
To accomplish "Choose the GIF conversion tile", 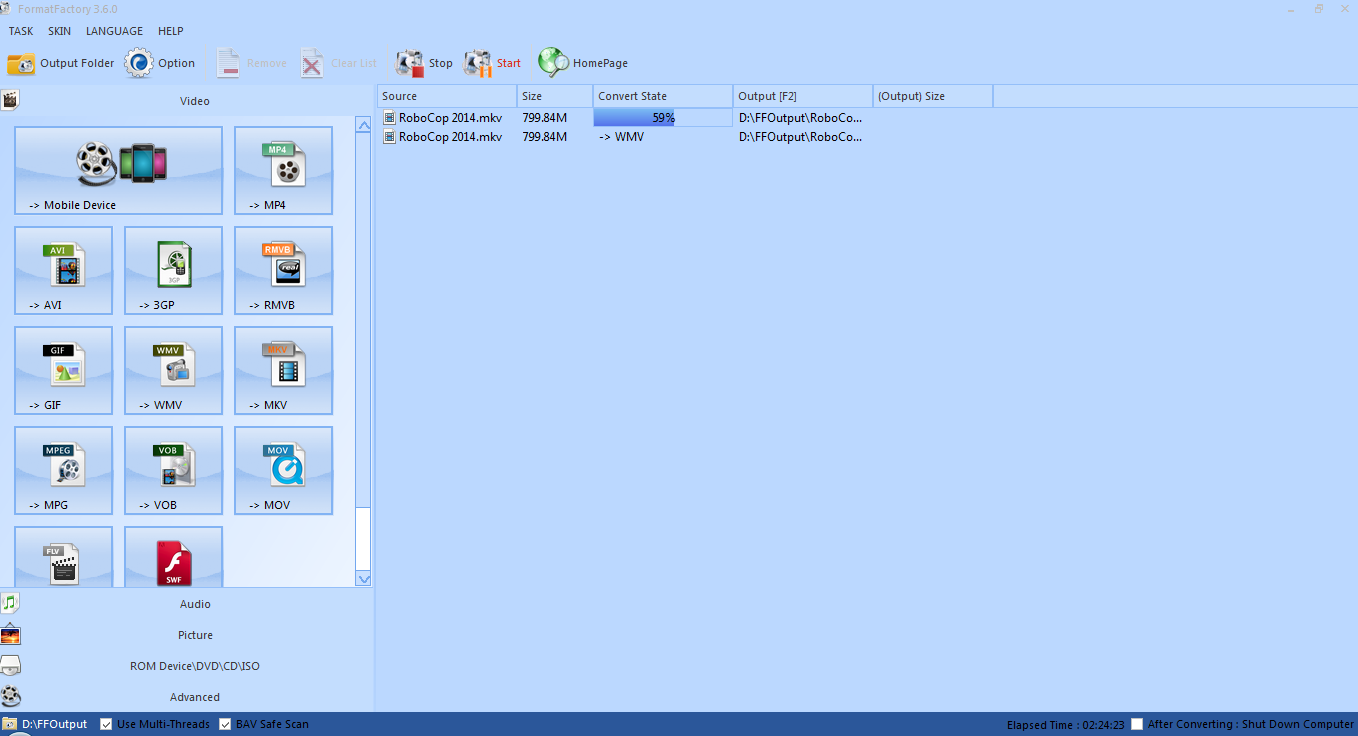I will pos(63,370).
